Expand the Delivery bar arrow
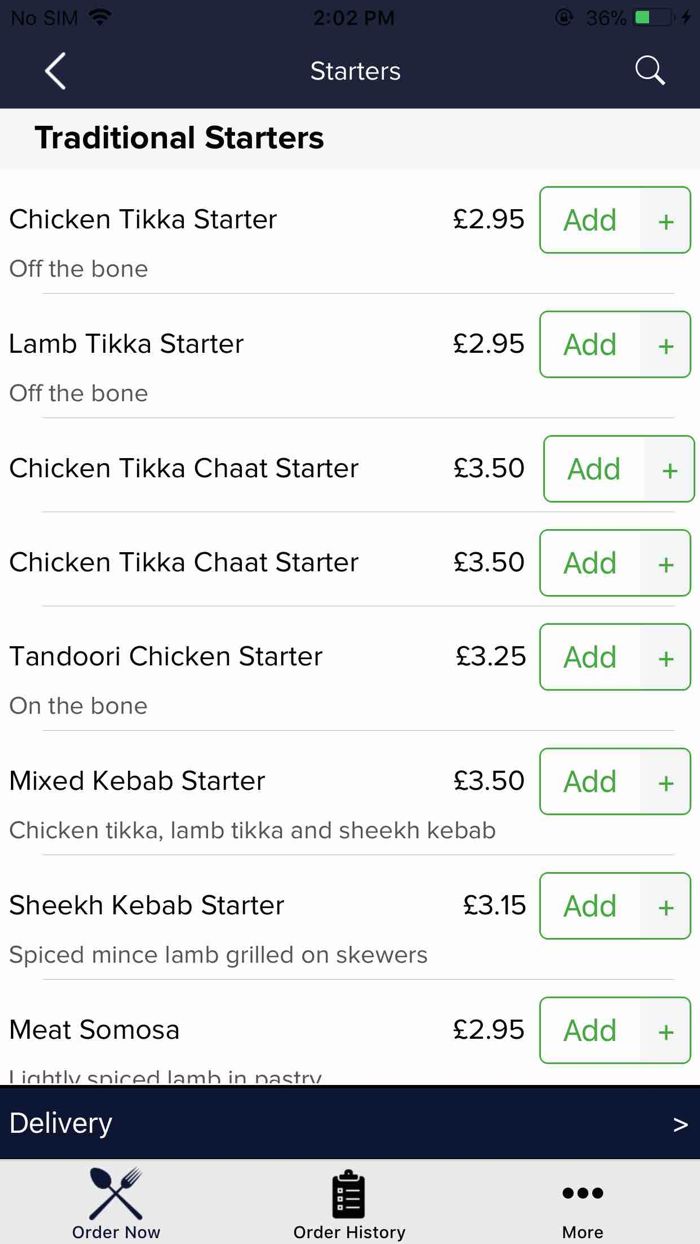The height and width of the screenshot is (1244, 700). point(680,1124)
